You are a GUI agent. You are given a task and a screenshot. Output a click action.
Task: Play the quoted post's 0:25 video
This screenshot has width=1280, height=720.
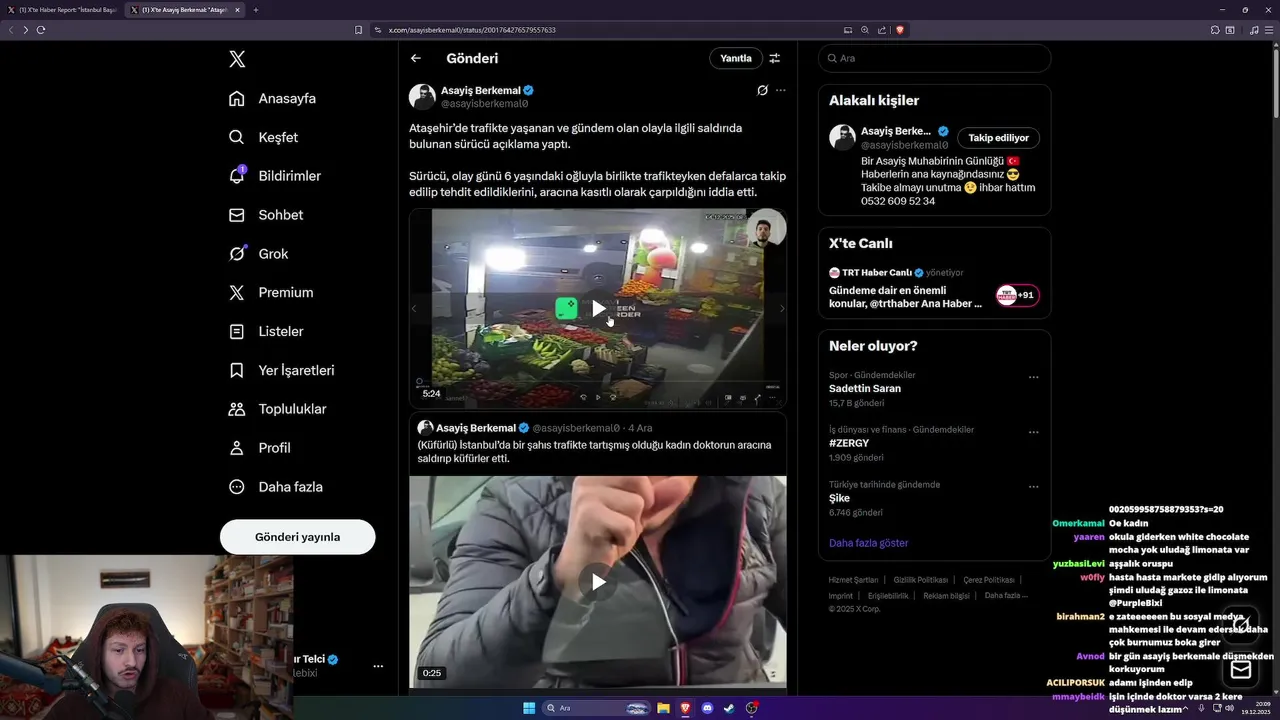[x=598, y=581]
